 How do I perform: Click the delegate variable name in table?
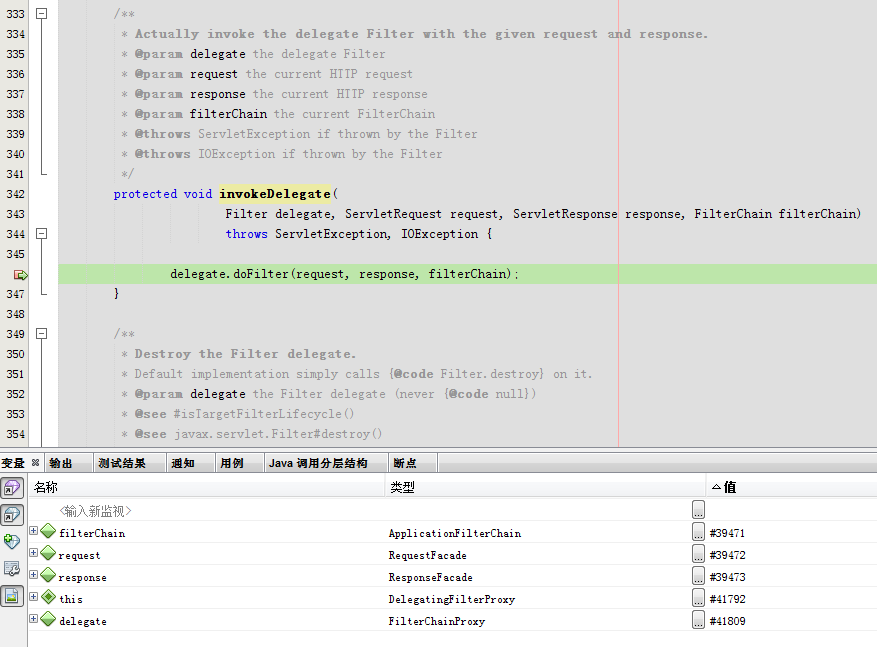pos(83,621)
